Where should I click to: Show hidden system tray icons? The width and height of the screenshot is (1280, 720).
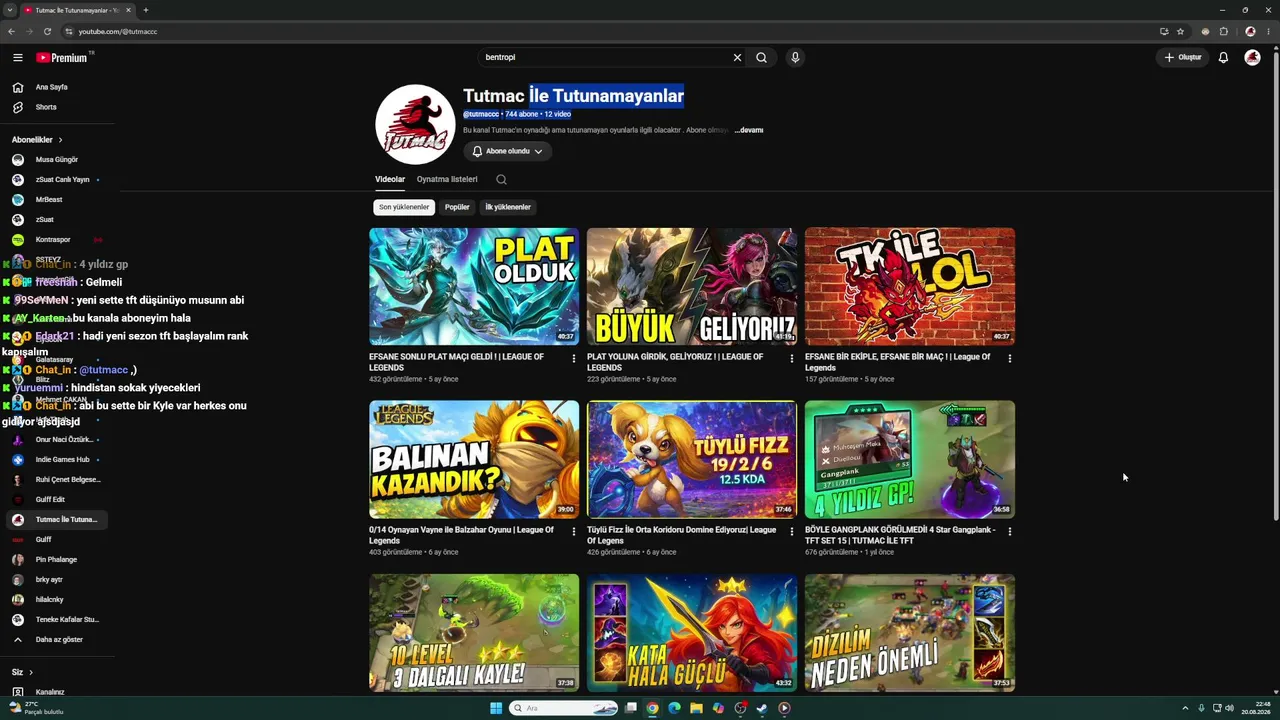tap(1185, 708)
